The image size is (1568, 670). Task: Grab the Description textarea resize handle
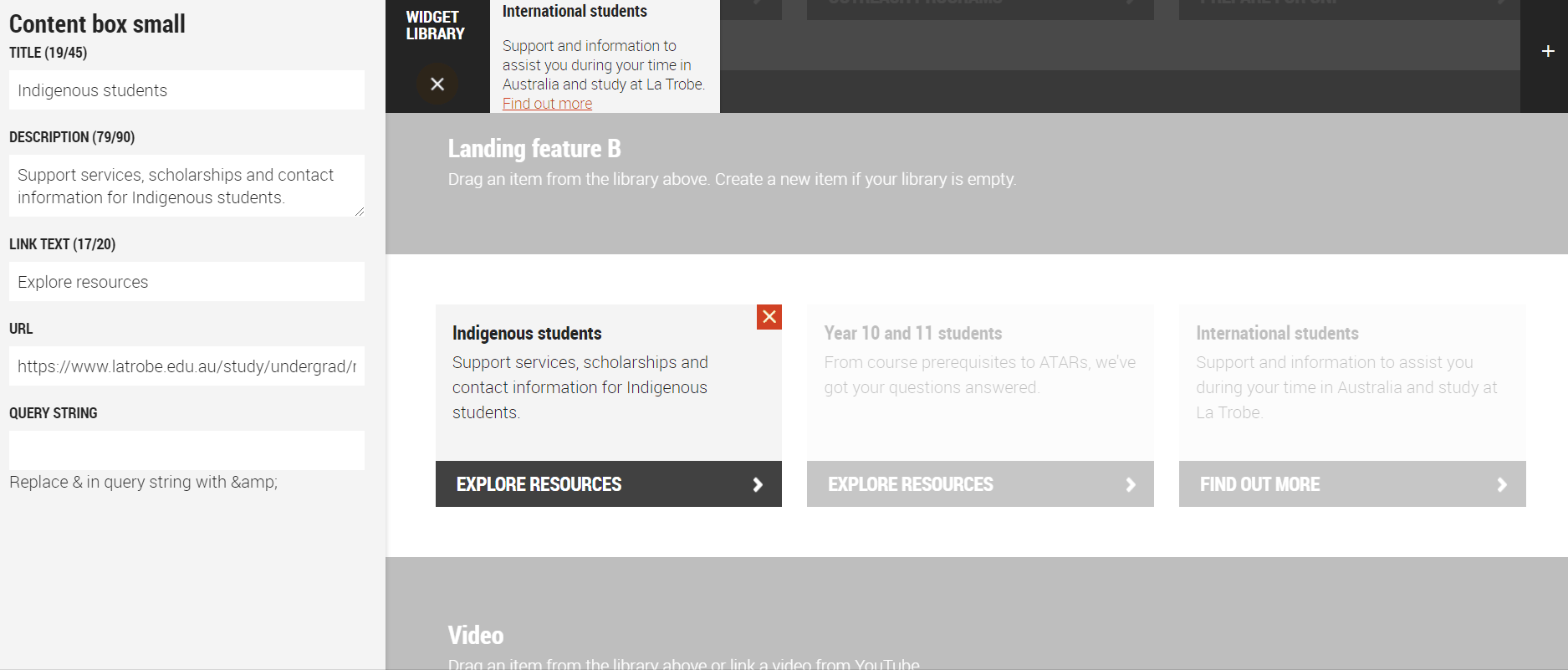(360, 212)
